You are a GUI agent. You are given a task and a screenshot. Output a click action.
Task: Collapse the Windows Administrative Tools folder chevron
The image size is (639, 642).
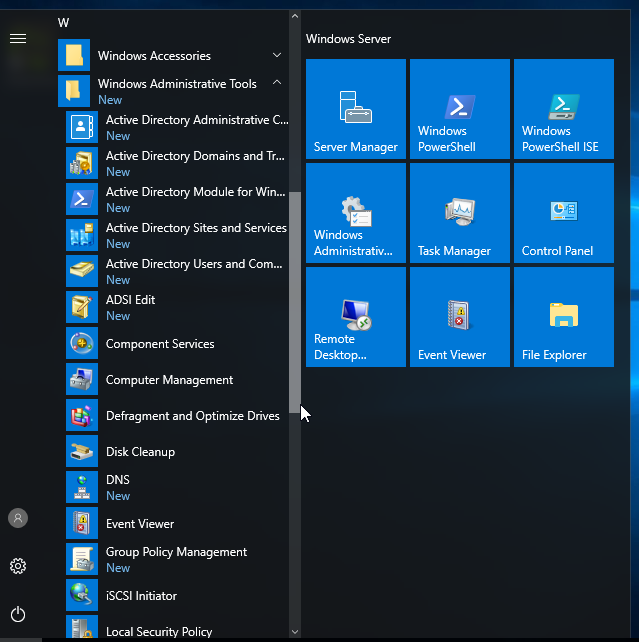pyautogui.click(x=277, y=82)
